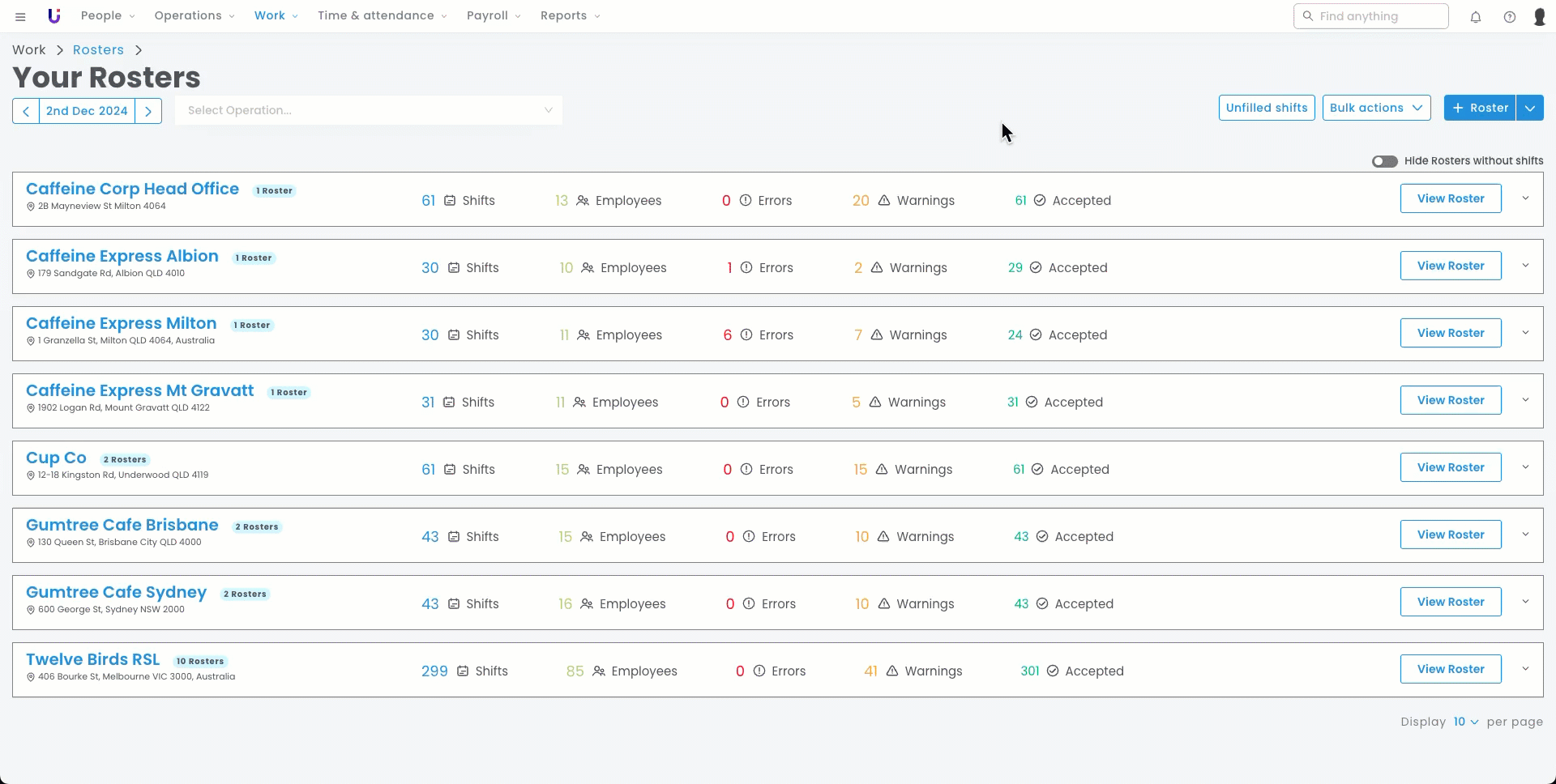
Task: Go to next week arrow
Action: click(x=148, y=111)
